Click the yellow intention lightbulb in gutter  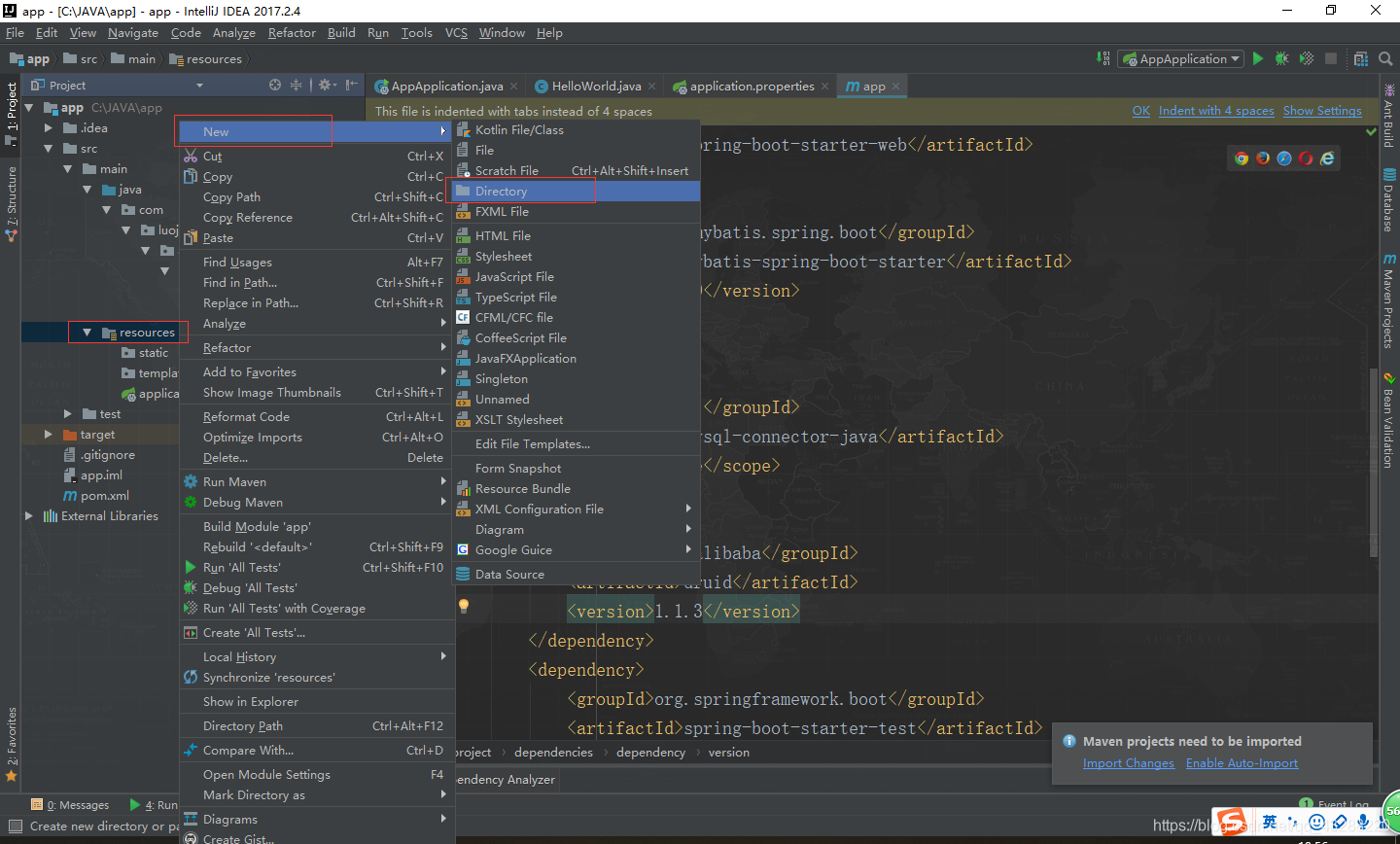(x=464, y=606)
